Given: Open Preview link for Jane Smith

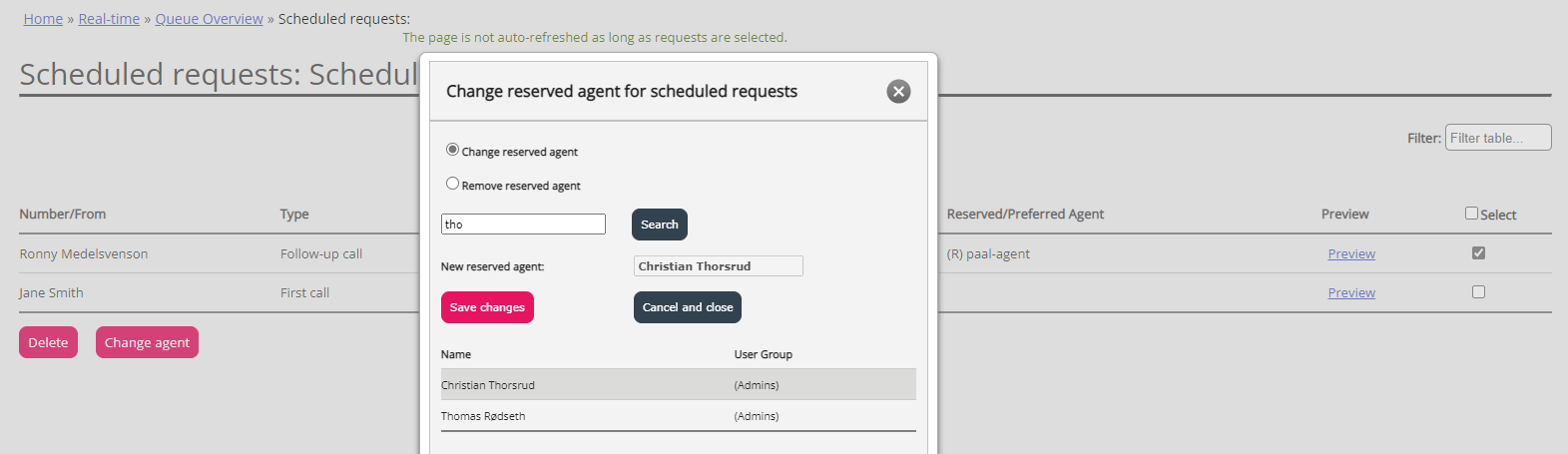Looking at the screenshot, I should coord(1351,293).
